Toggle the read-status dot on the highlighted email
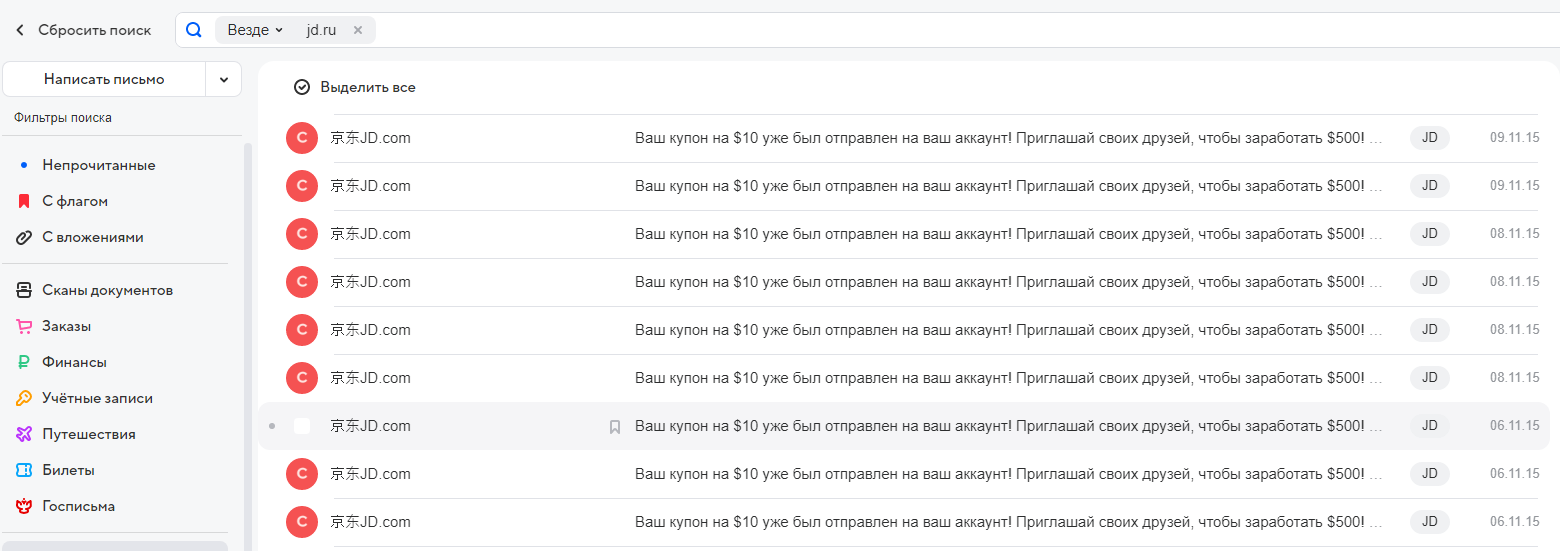 click(x=272, y=426)
